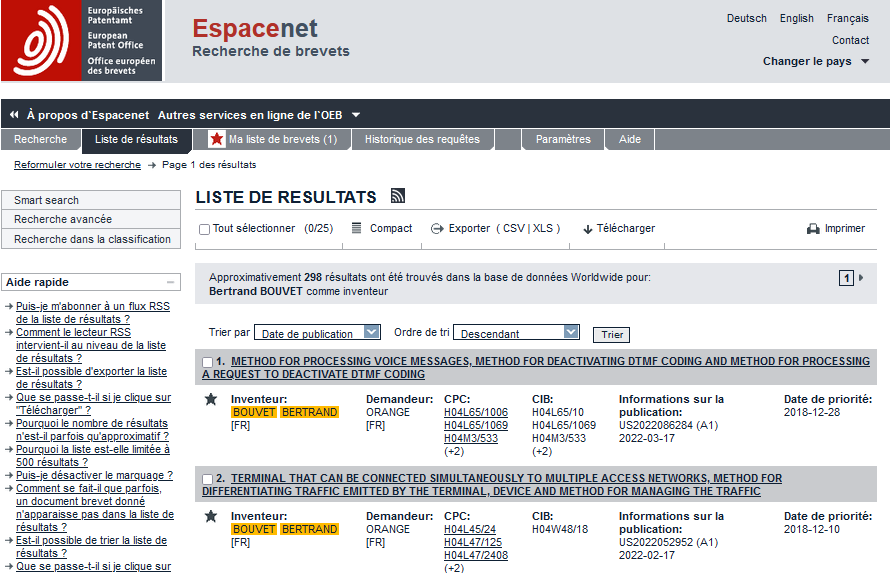This screenshot has width=890, height=573.
Task: Export results as CSV
Action: [x=514, y=228]
